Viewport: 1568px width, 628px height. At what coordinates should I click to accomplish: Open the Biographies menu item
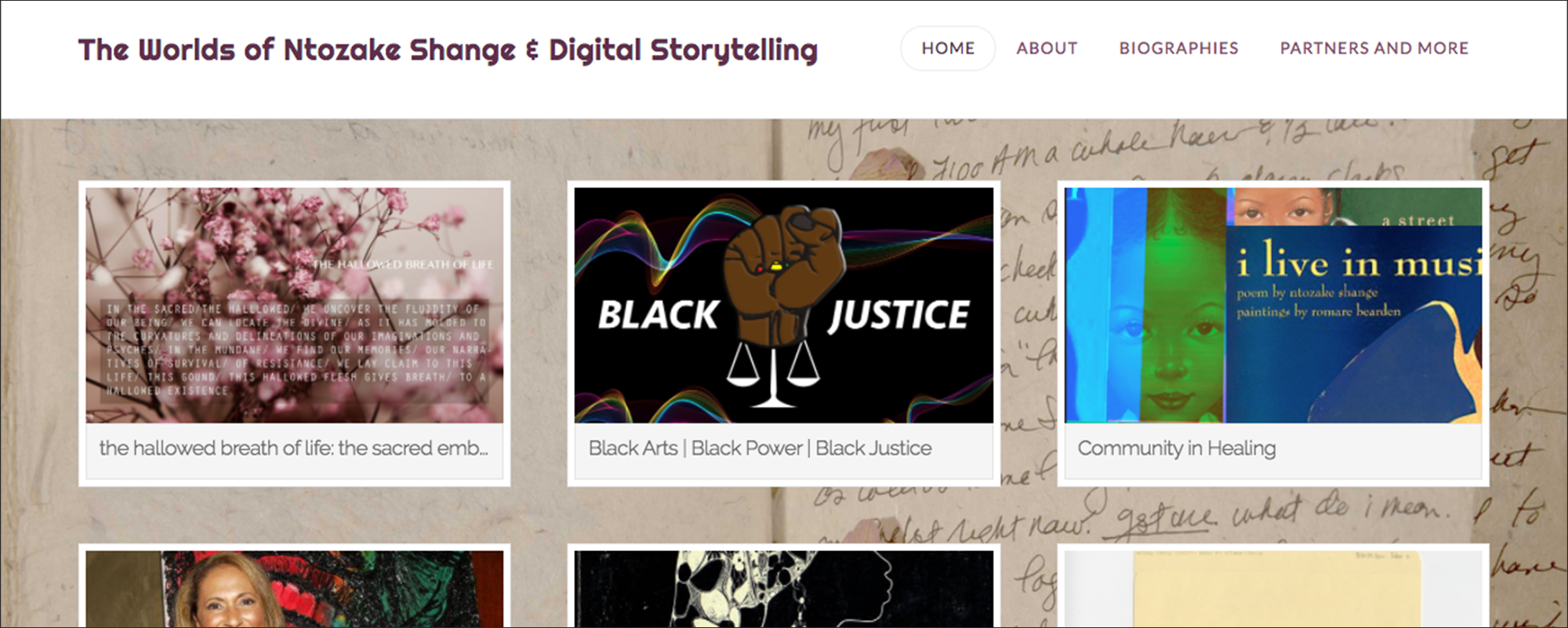[x=1178, y=49]
